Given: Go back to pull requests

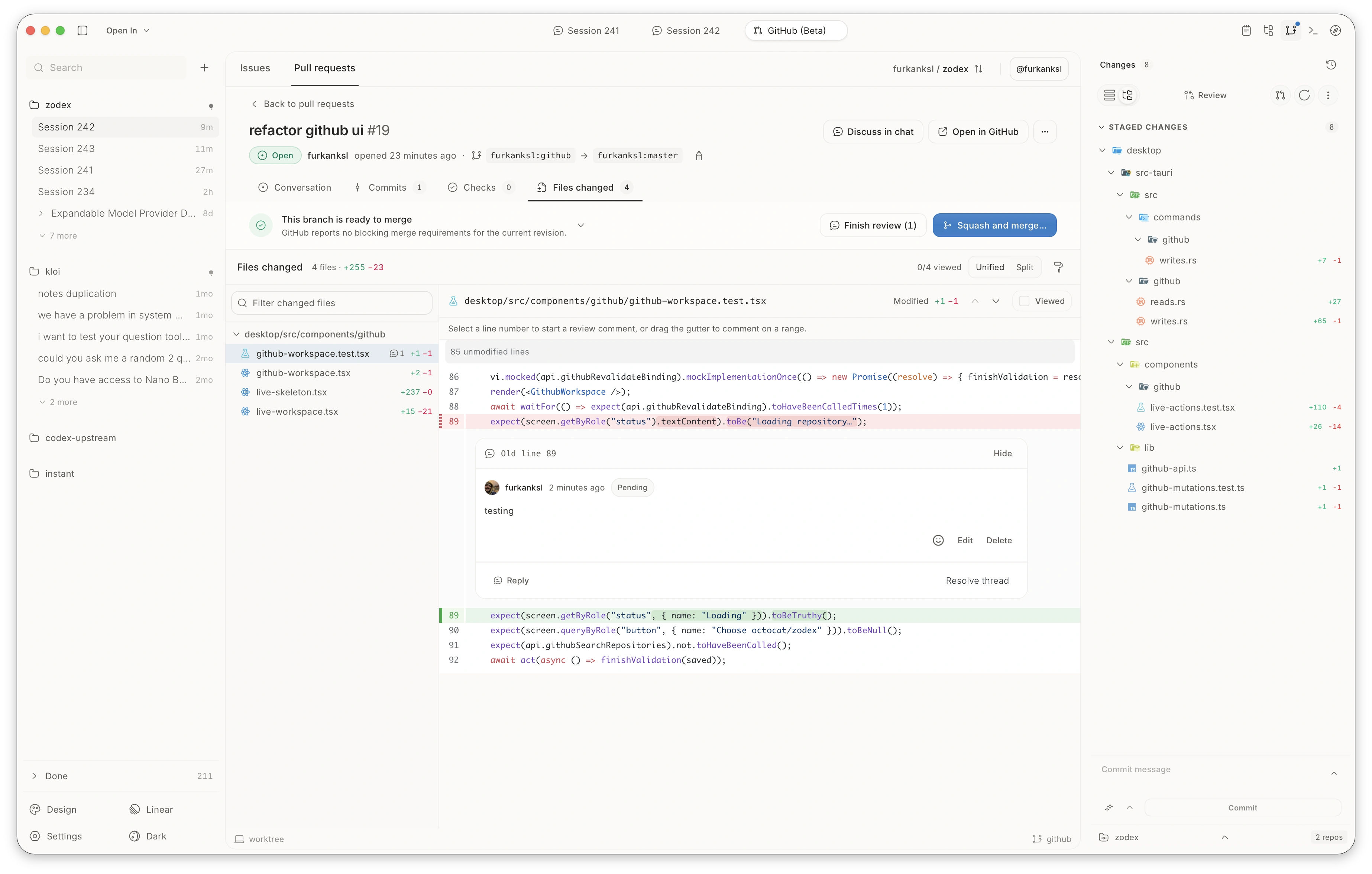Looking at the screenshot, I should (302, 104).
